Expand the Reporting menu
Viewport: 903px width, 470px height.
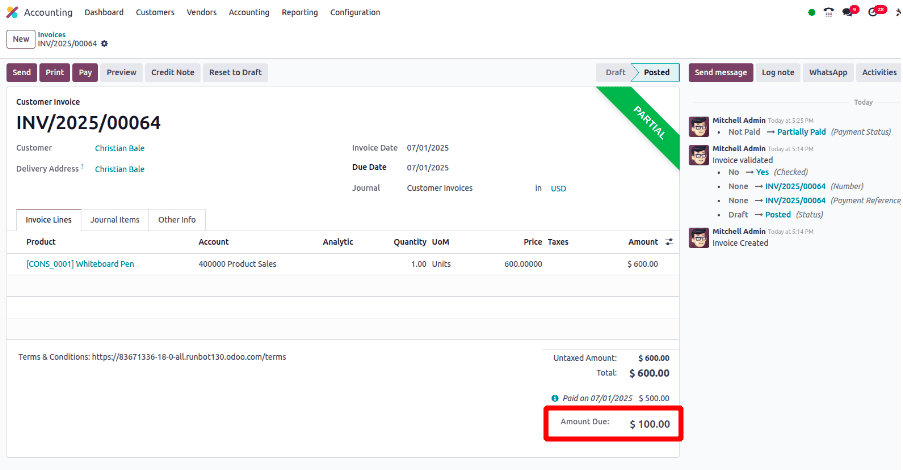click(x=299, y=12)
